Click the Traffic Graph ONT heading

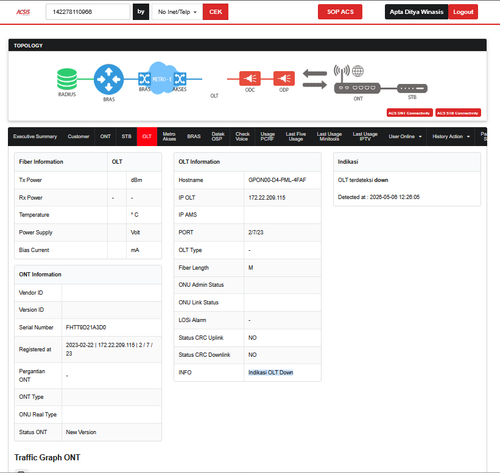(47, 457)
